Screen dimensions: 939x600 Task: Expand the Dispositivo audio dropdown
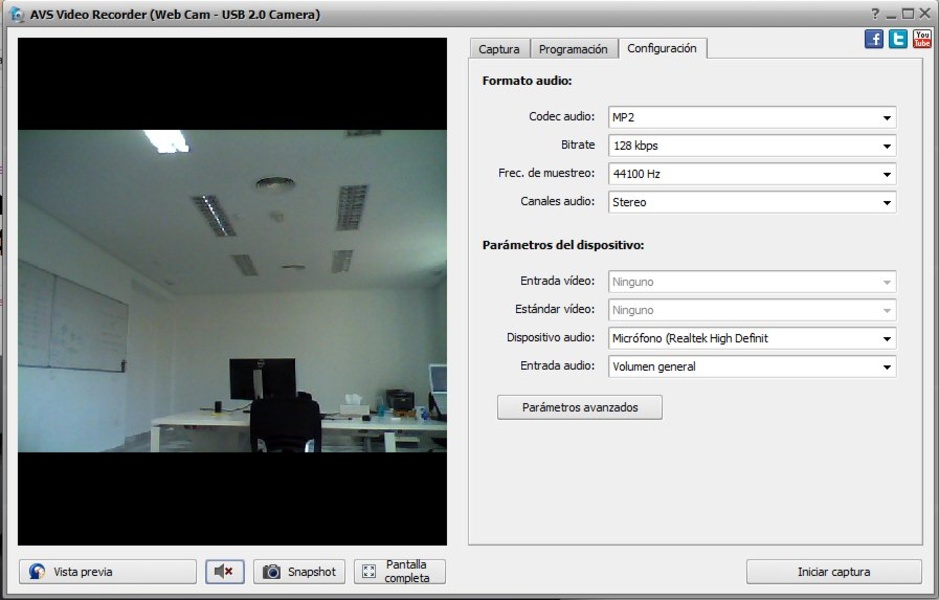[752, 338]
